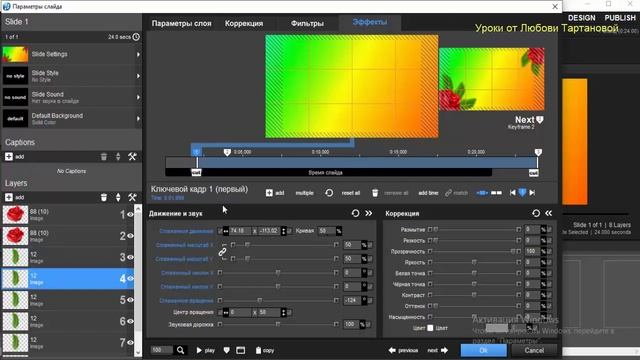640x360 pixels.
Task: Expand the Default Background arrow
Action: (x=138, y=119)
